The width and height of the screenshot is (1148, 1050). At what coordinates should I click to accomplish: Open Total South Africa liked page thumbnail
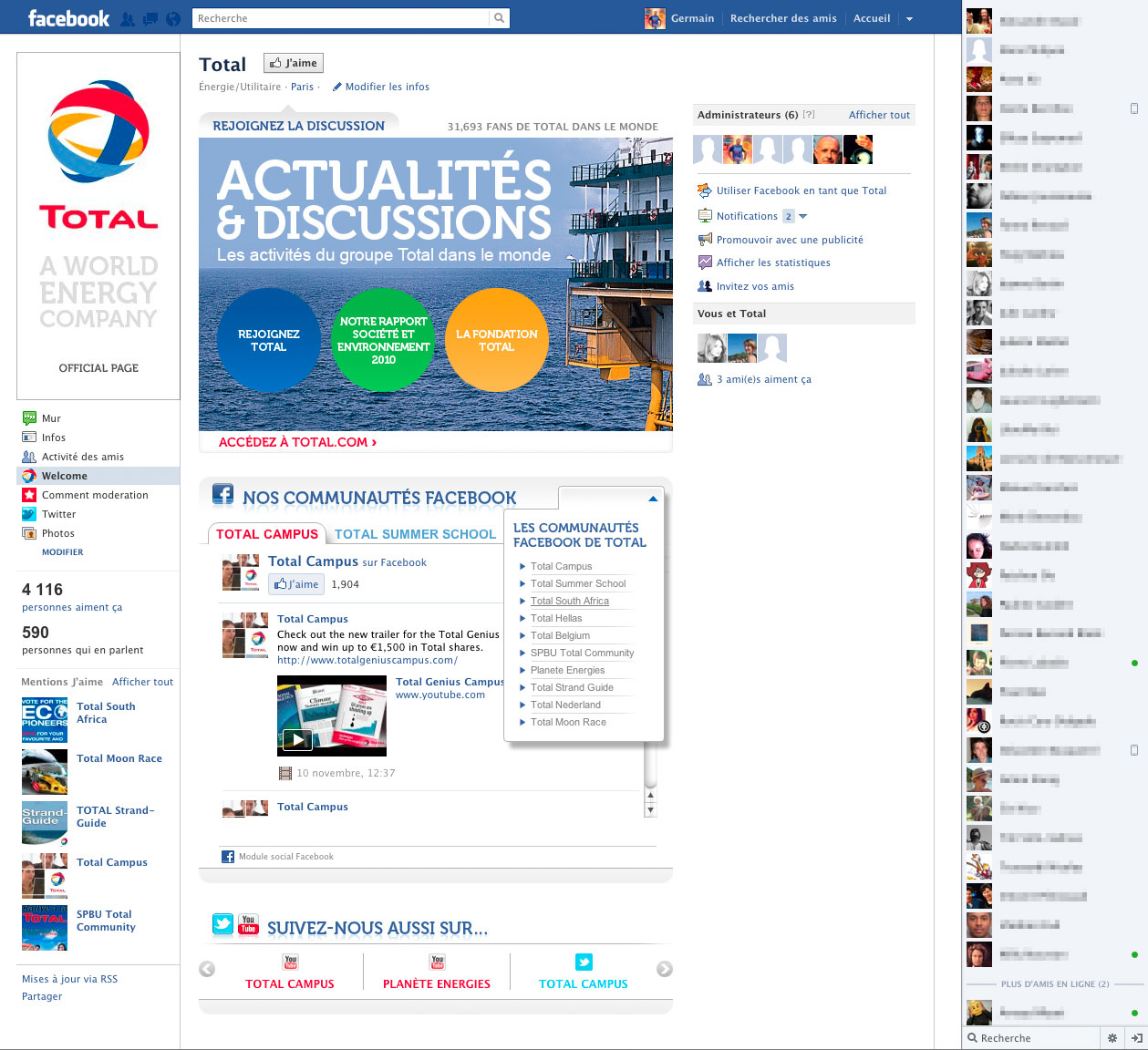pyautogui.click(x=45, y=720)
